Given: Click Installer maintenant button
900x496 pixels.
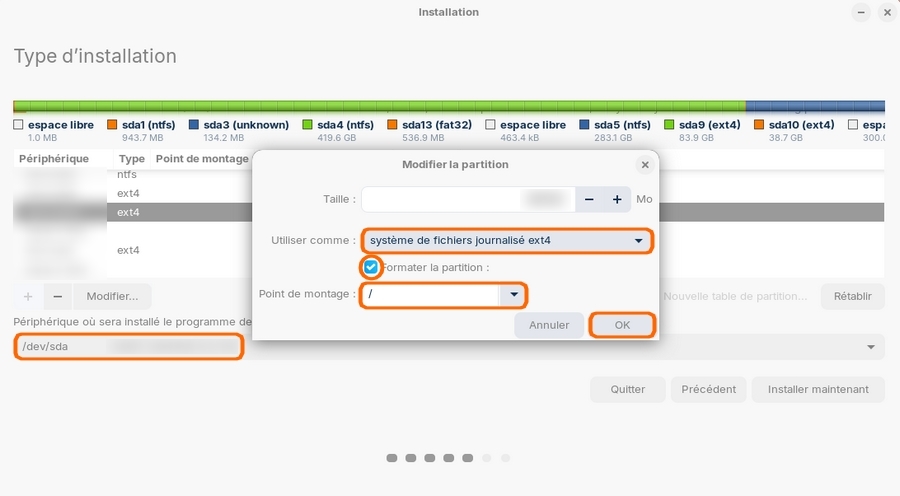Looking at the screenshot, I should (817, 389).
